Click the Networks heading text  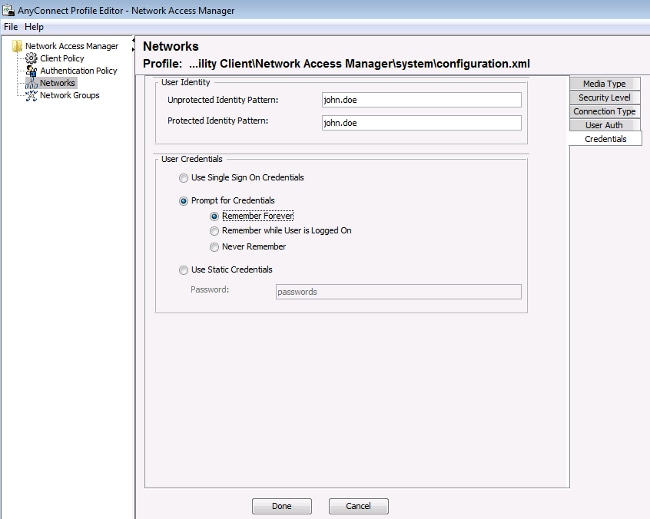tap(171, 46)
